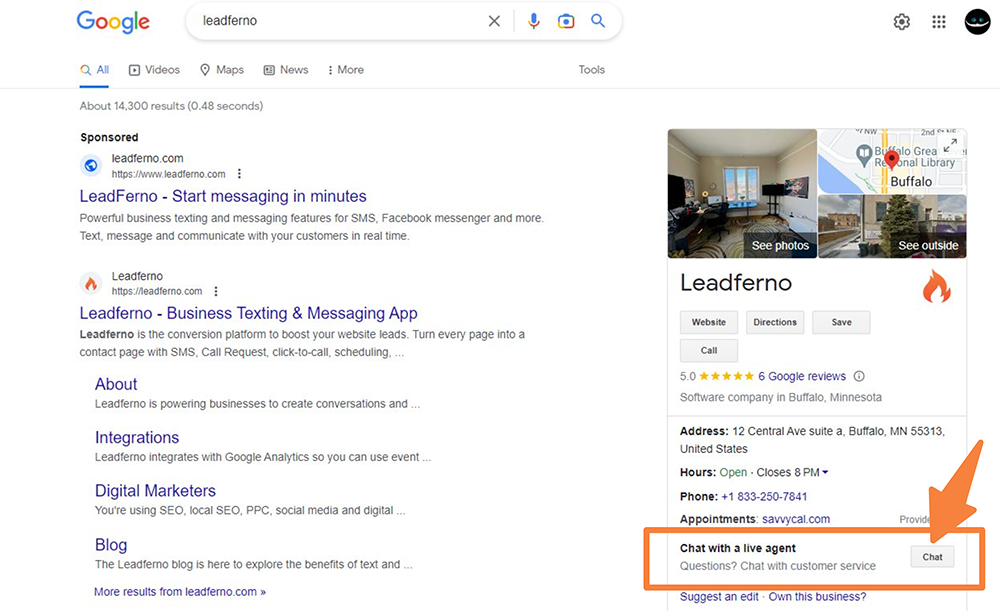
Task: Click 'Own this business?' link
Action: [817, 596]
